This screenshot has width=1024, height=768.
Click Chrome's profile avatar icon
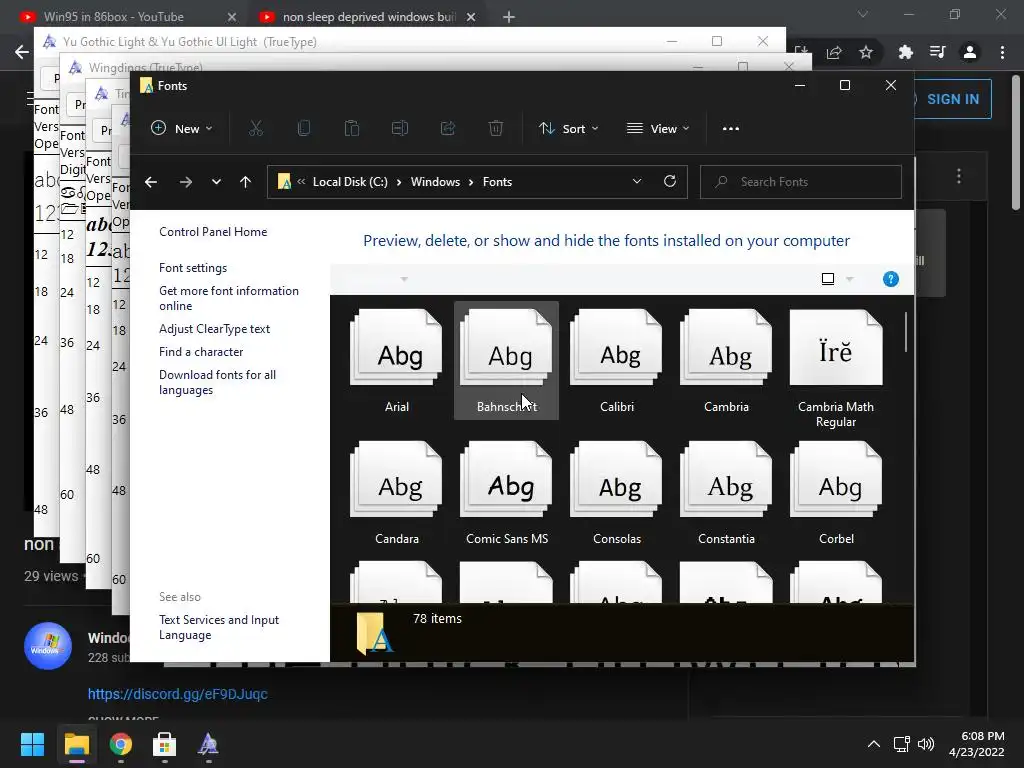point(970,52)
